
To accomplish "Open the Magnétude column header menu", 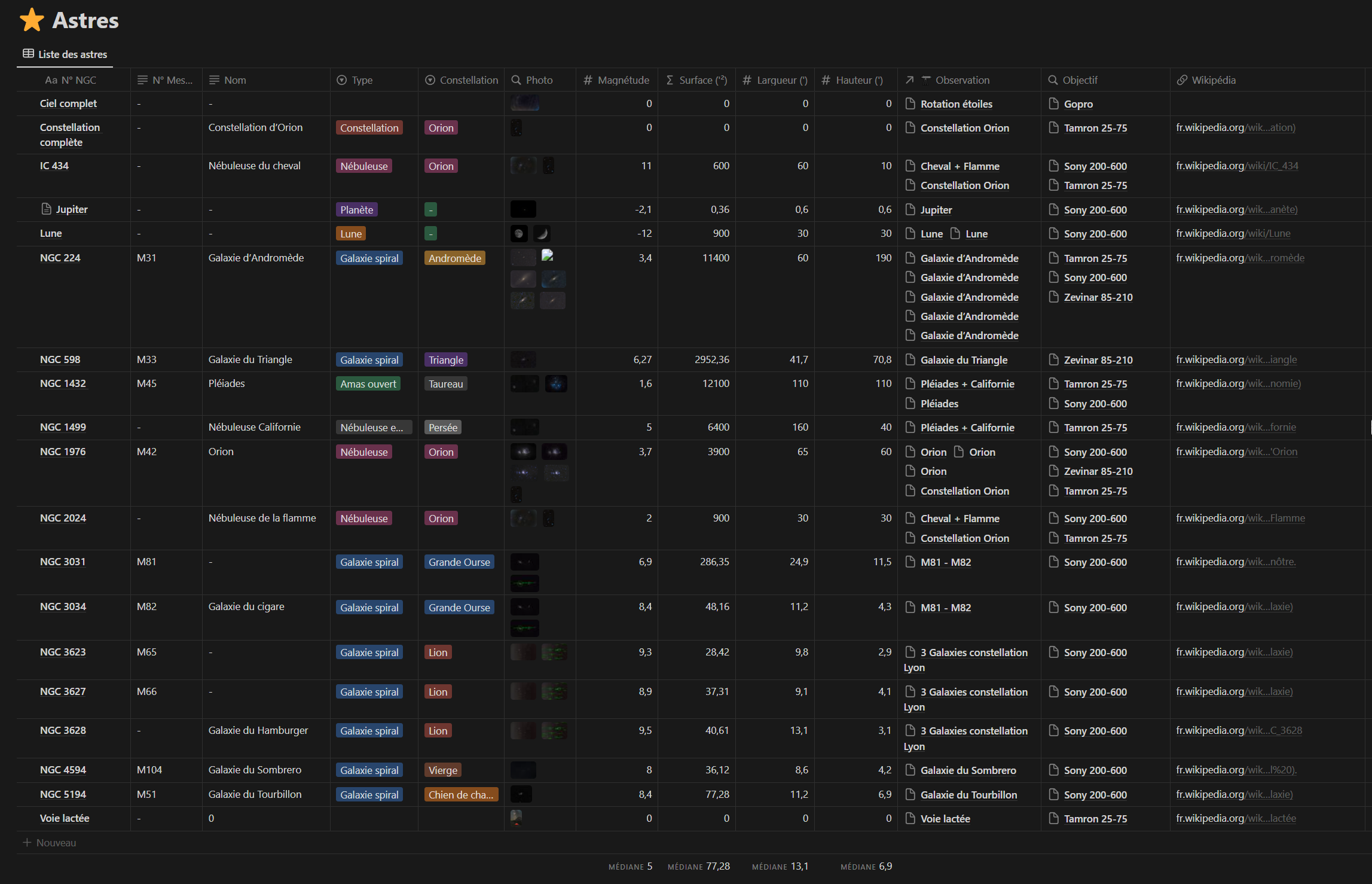I will 623,80.
